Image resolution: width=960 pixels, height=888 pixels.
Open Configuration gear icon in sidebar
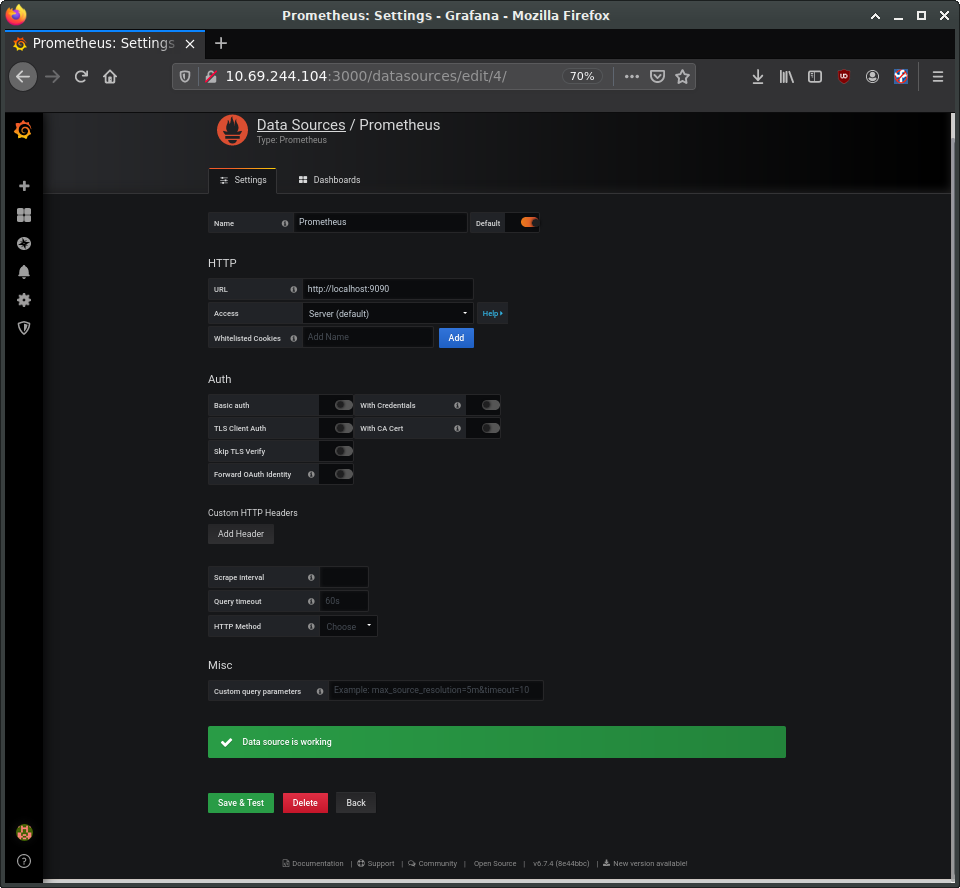(x=24, y=300)
